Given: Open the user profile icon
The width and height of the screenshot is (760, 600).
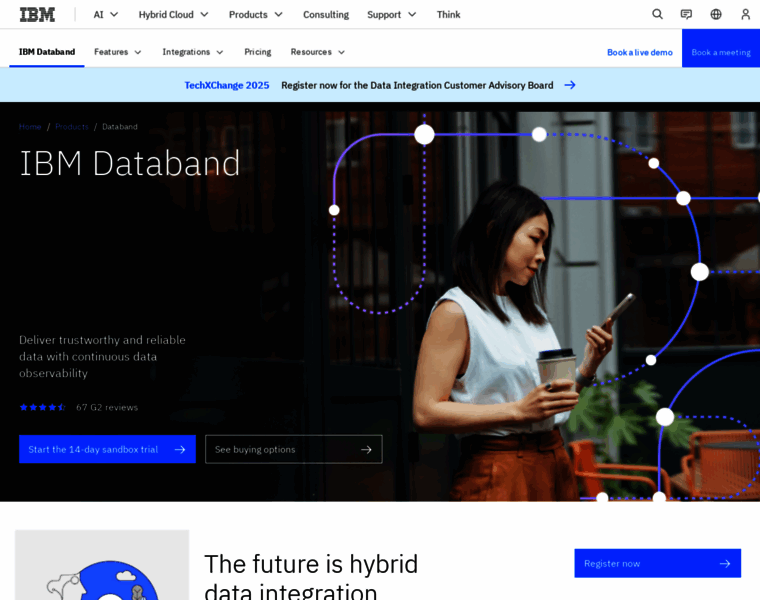Looking at the screenshot, I should click(x=745, y=15).
